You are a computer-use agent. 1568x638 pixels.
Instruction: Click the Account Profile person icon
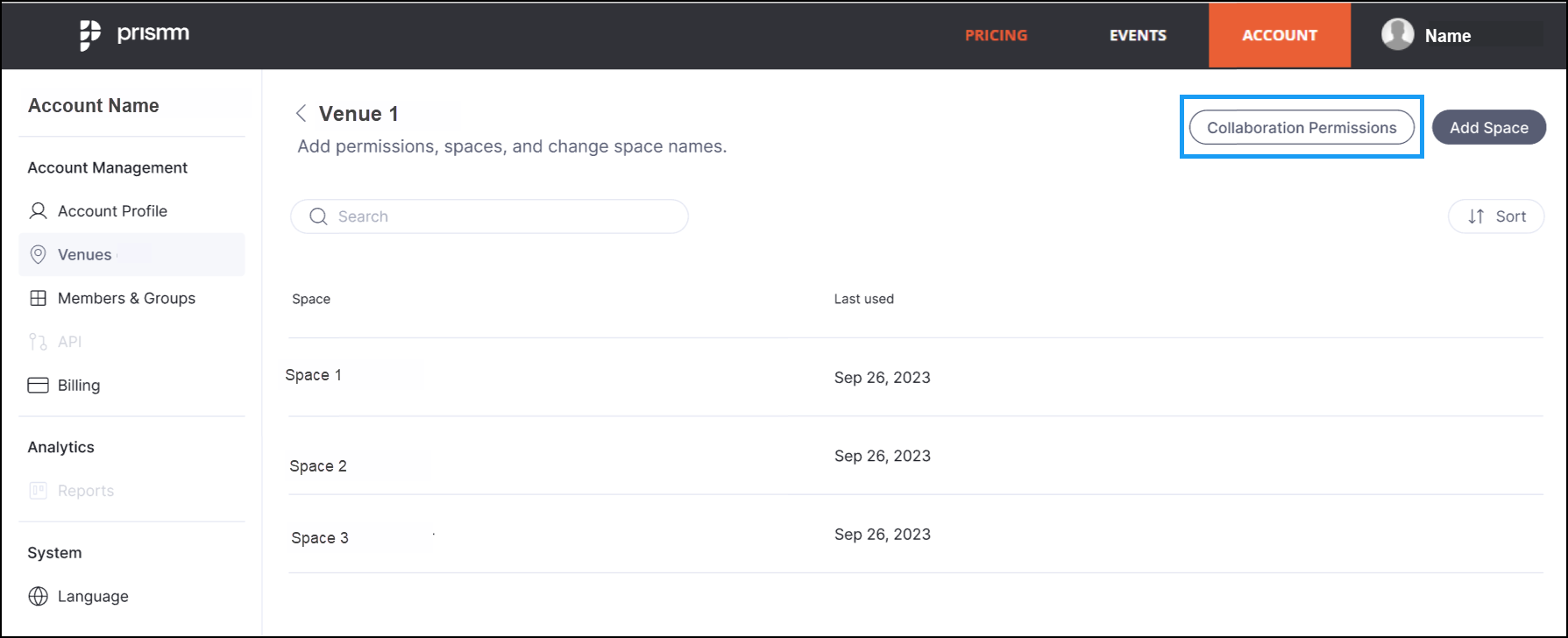pyautogui.click(x=38, y=211)
